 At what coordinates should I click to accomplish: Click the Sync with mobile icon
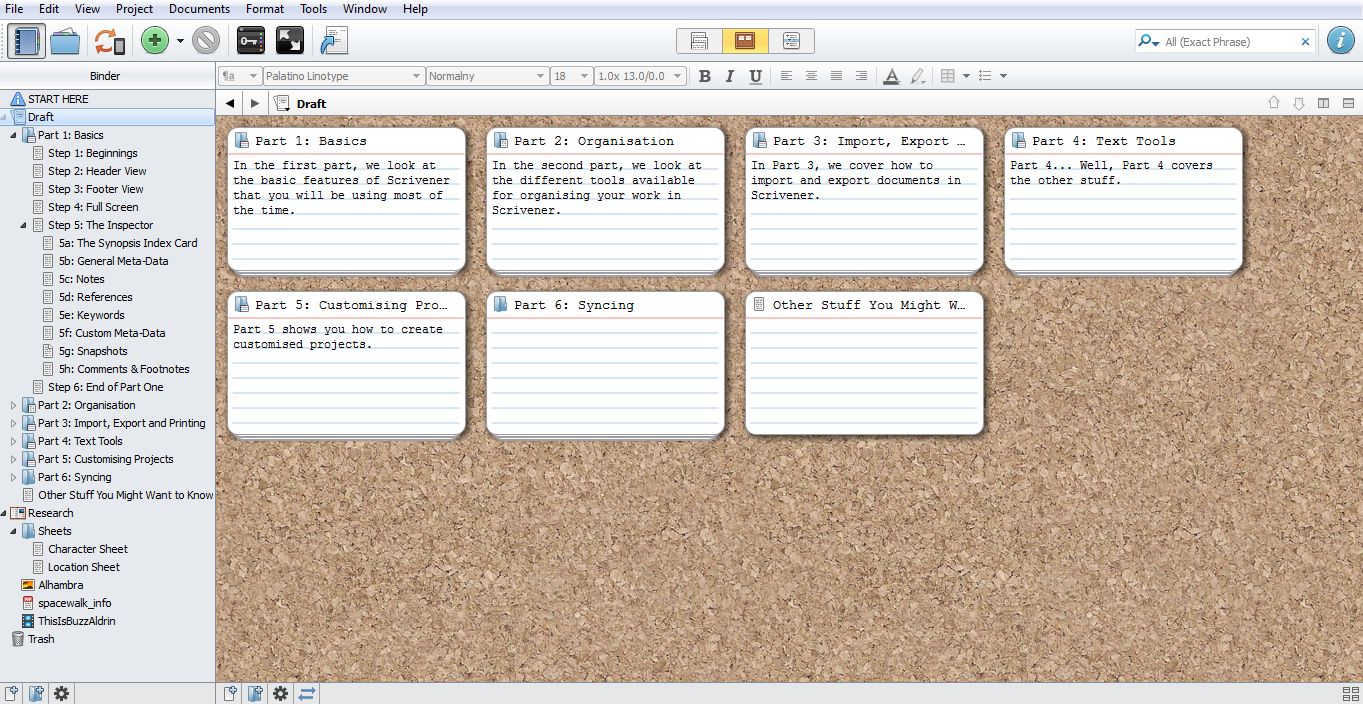point(109,41)
